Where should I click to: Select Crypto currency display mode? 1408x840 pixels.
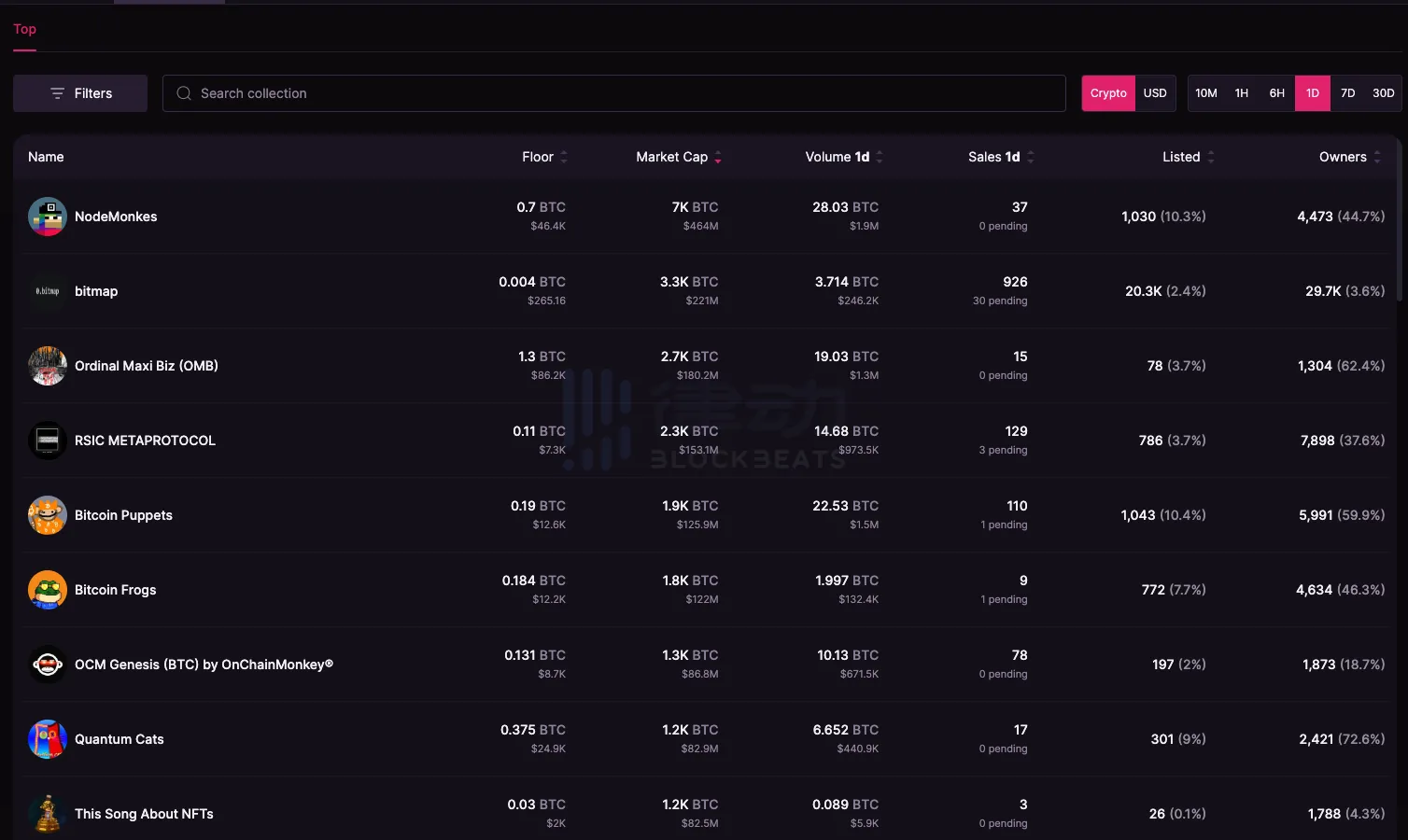tap(1108, 93)
